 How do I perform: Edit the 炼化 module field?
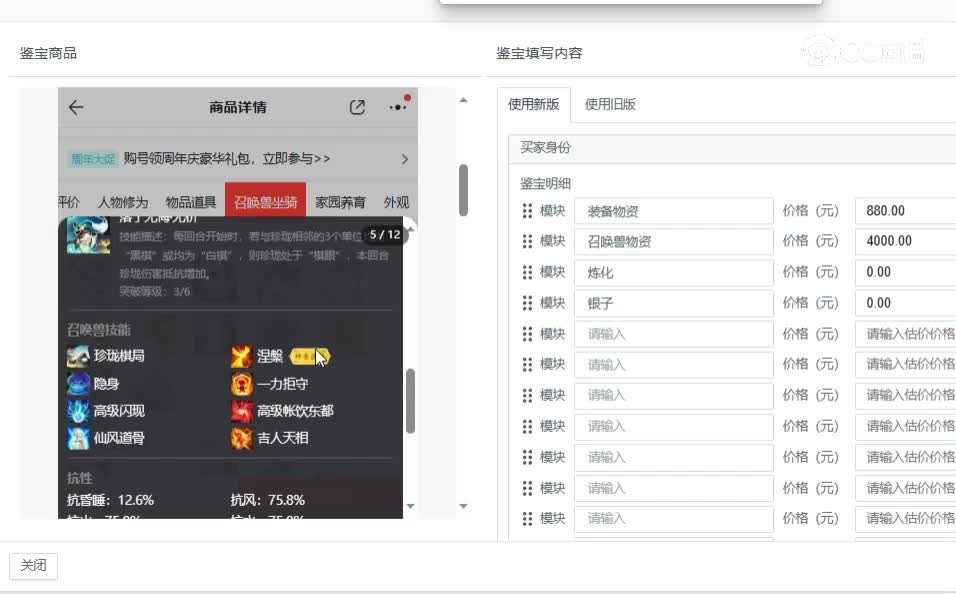pyautogui.click(x=674, y=273)
